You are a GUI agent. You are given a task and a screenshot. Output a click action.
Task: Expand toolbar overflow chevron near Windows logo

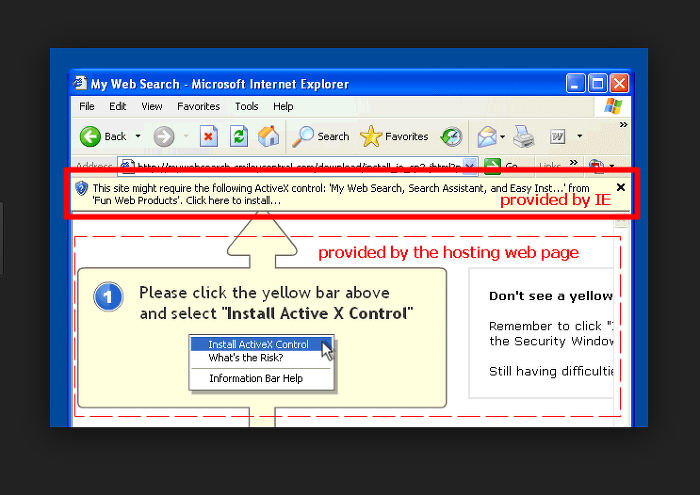623,125
